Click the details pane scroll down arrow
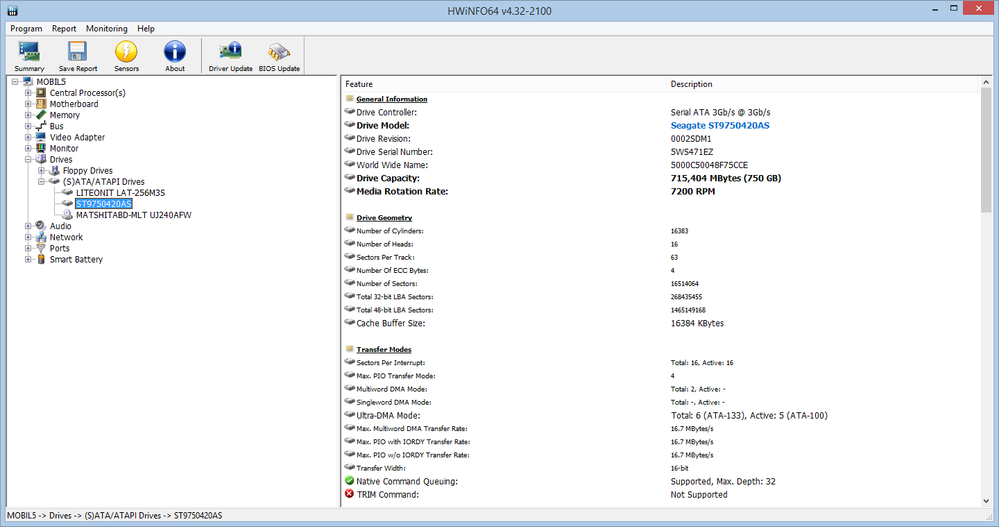This screenshot has width=999, height=527. [986, 501]
